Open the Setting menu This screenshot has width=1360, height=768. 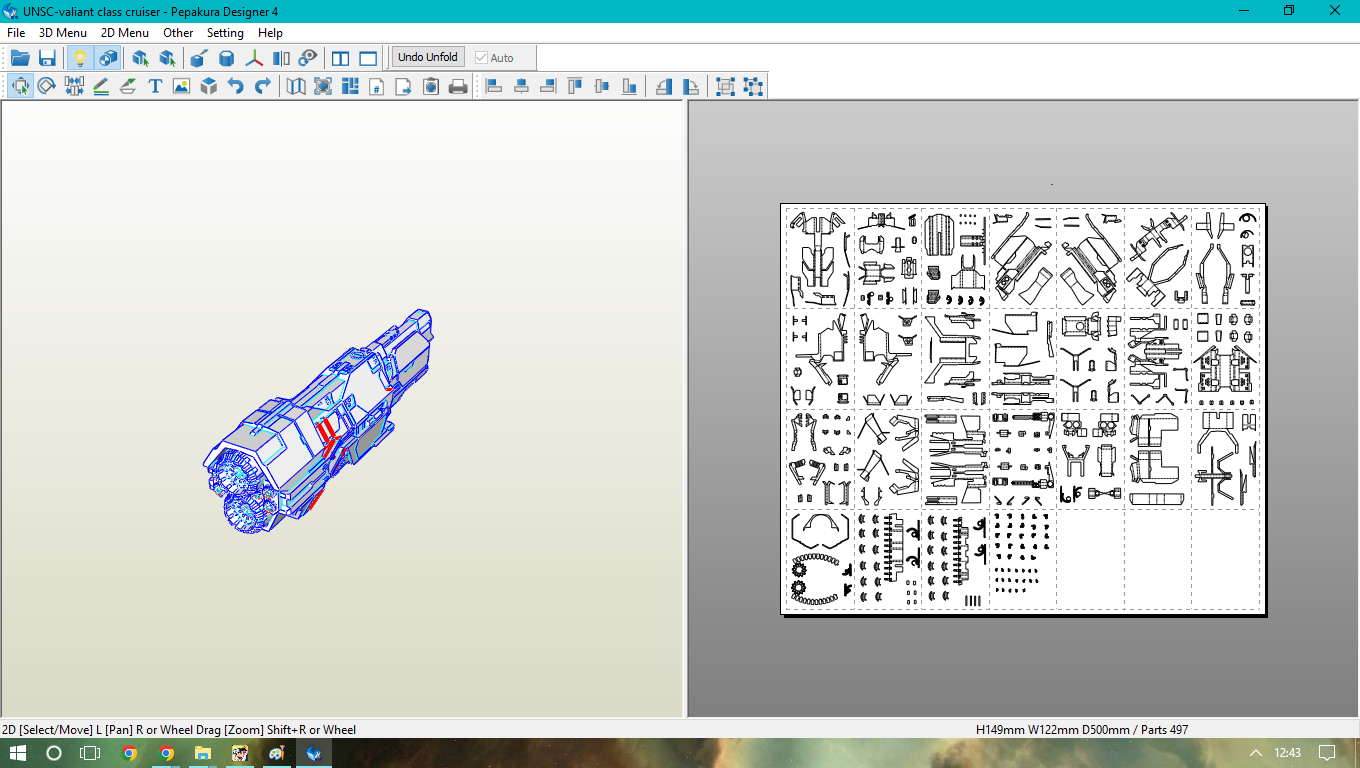[x=225, y=33]
